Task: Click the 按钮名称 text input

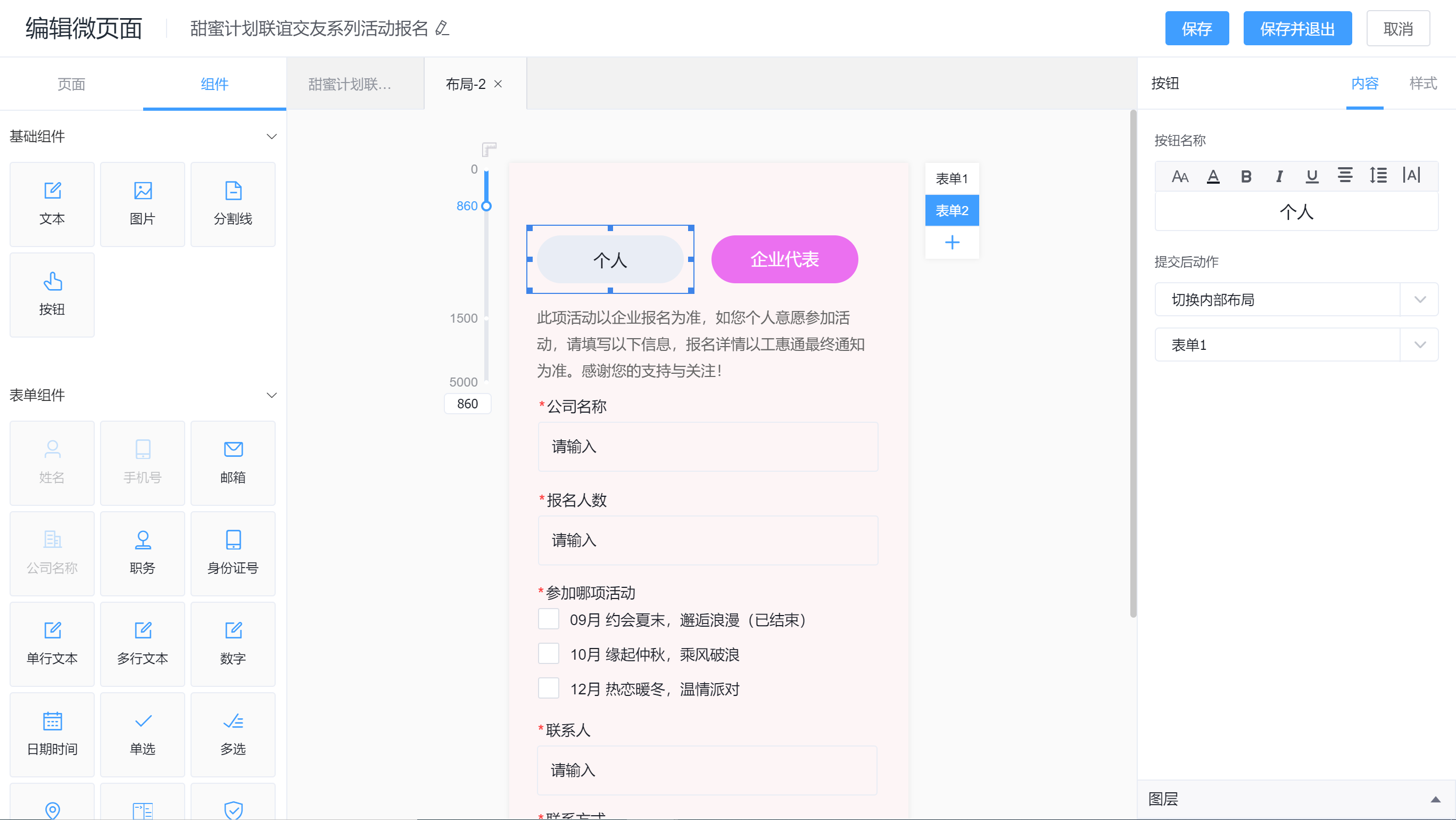Action: pos(1296,211)
